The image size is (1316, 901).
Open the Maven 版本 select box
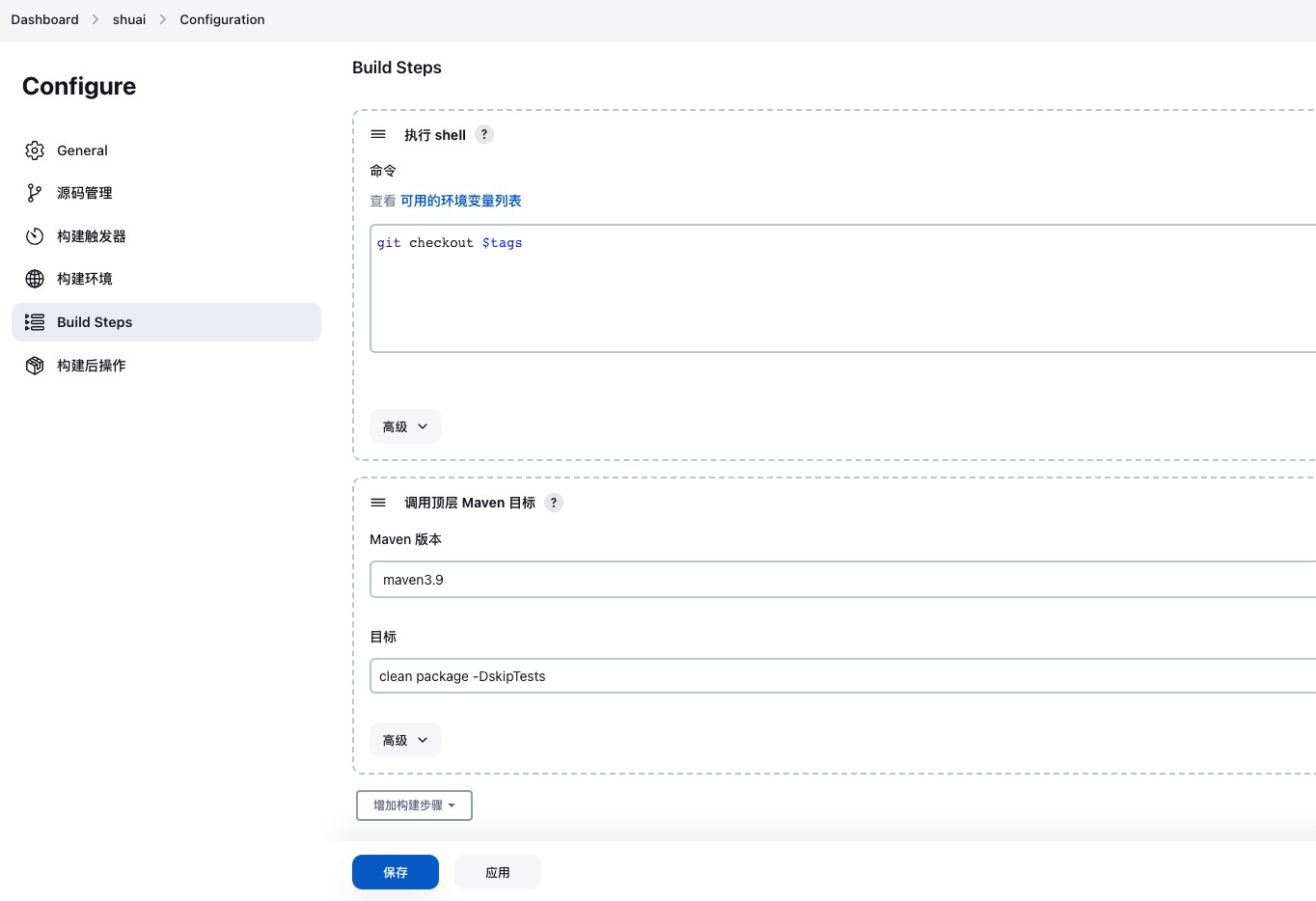coord(842,580)
